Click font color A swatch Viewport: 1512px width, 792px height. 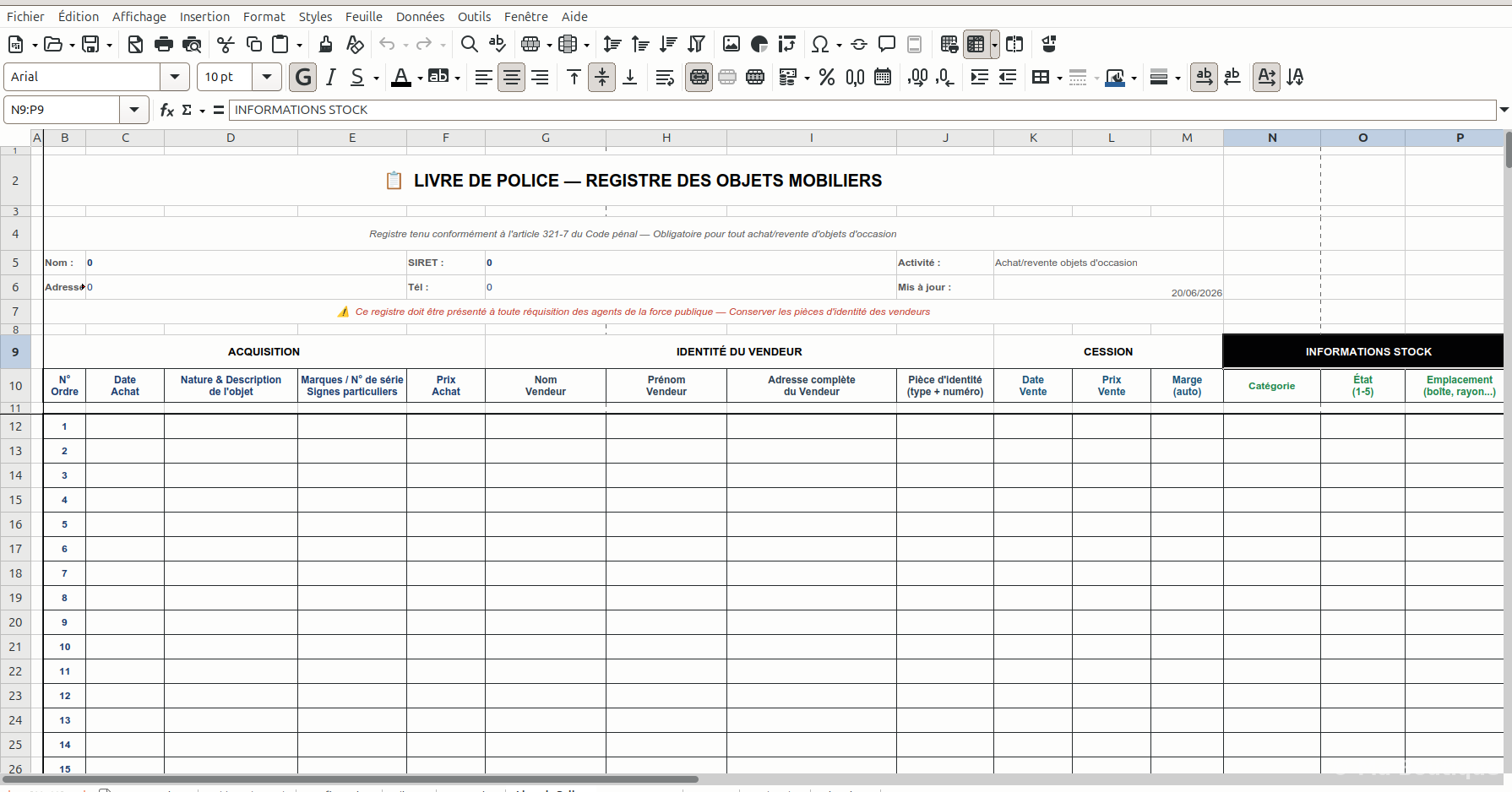point(401,77)
